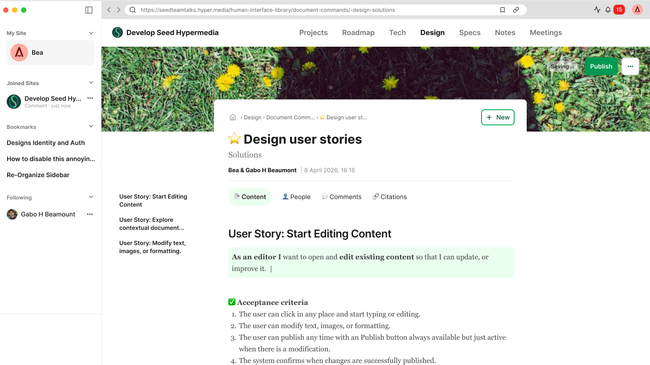Open the Bea site card in sidebar
650x365 pixels.
[x=50, y=53]
